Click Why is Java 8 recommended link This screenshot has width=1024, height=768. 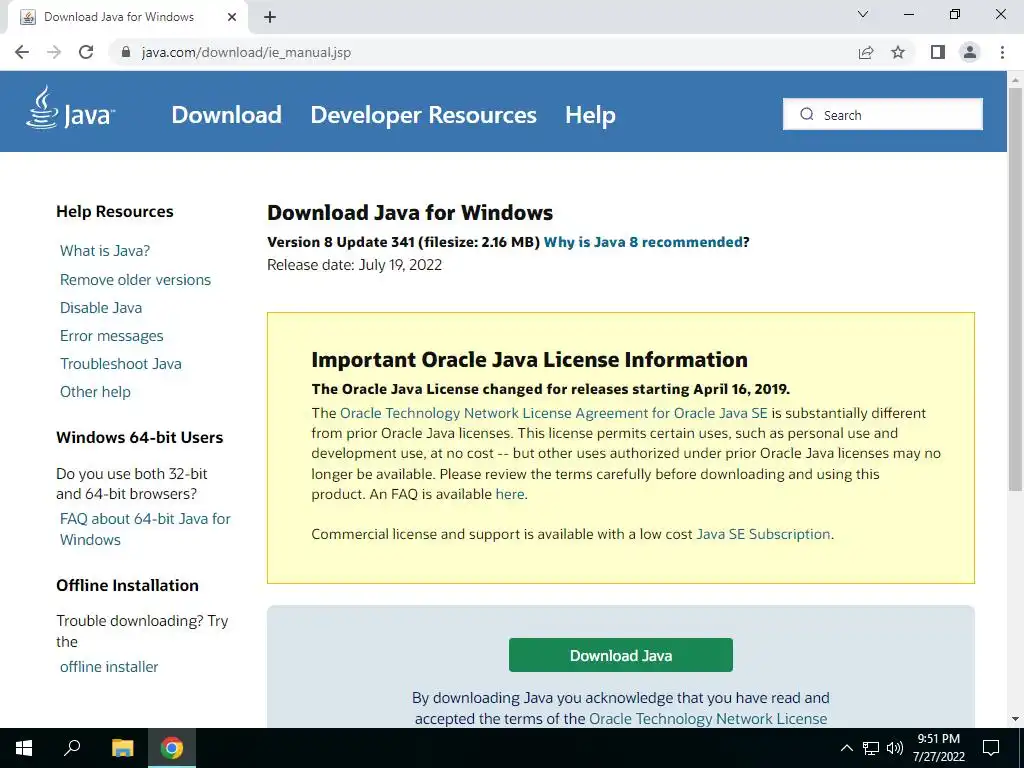click(643, 242)
